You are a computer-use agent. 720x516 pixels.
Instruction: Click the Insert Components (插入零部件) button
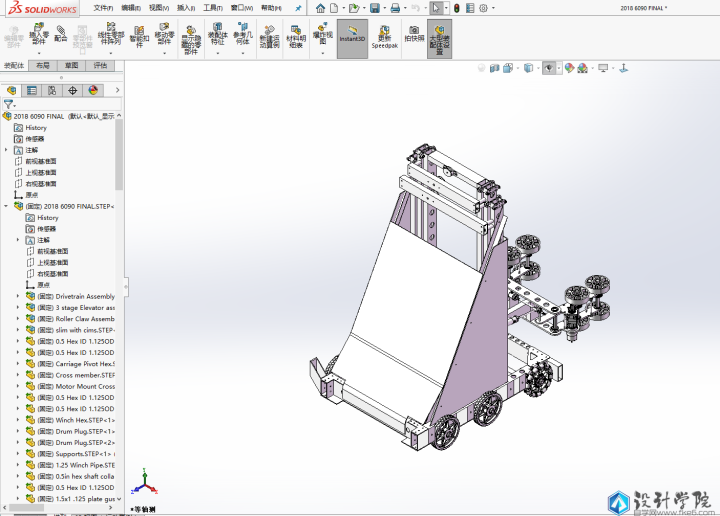point(38,33)
